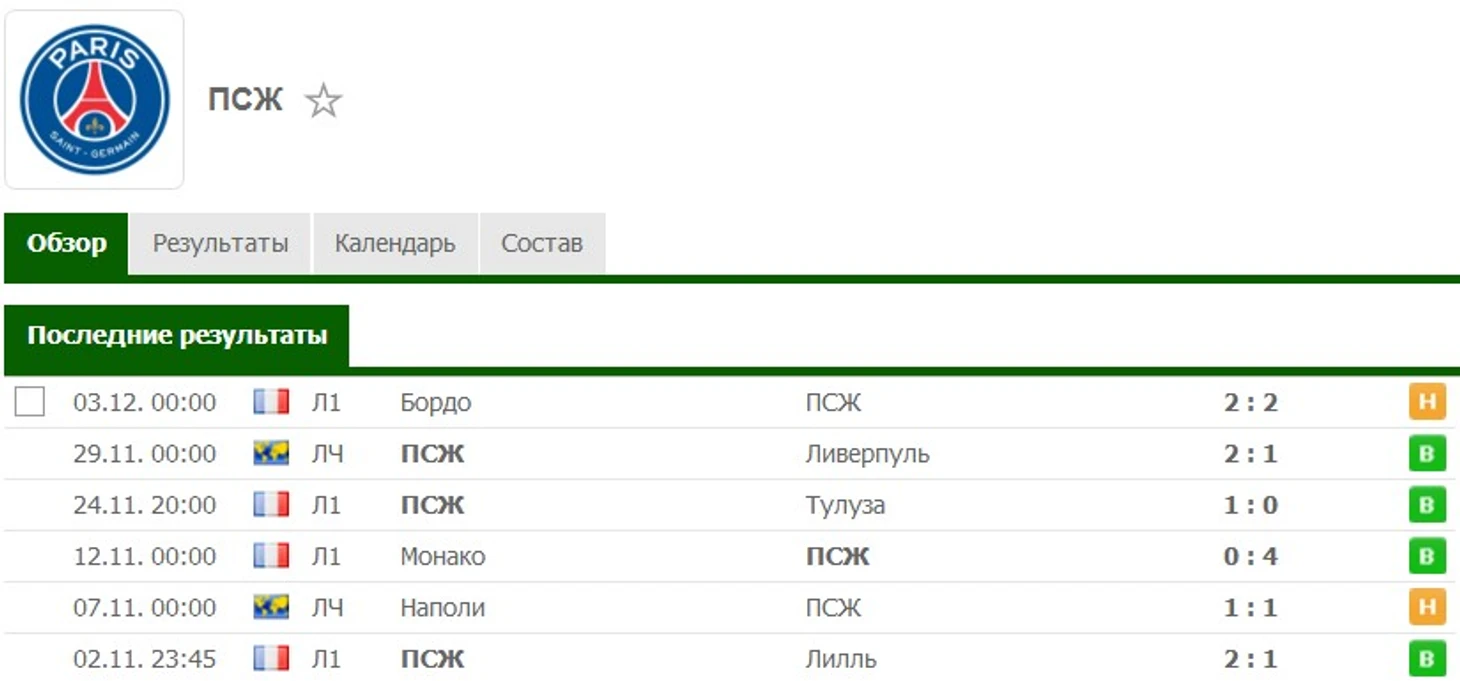Switch to the Состав tab
Viewport: 1460px width, 681px height.
[542, 243]
